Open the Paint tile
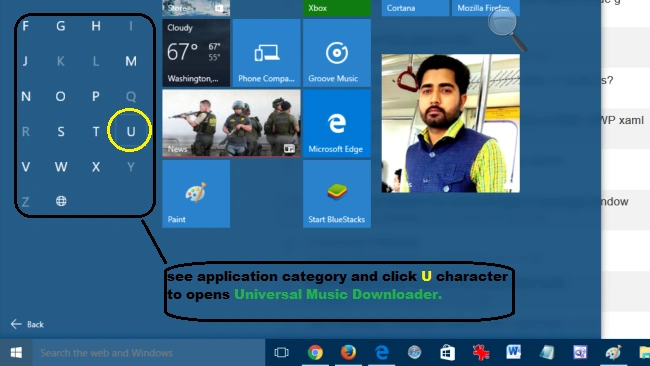 coord(196,194)
